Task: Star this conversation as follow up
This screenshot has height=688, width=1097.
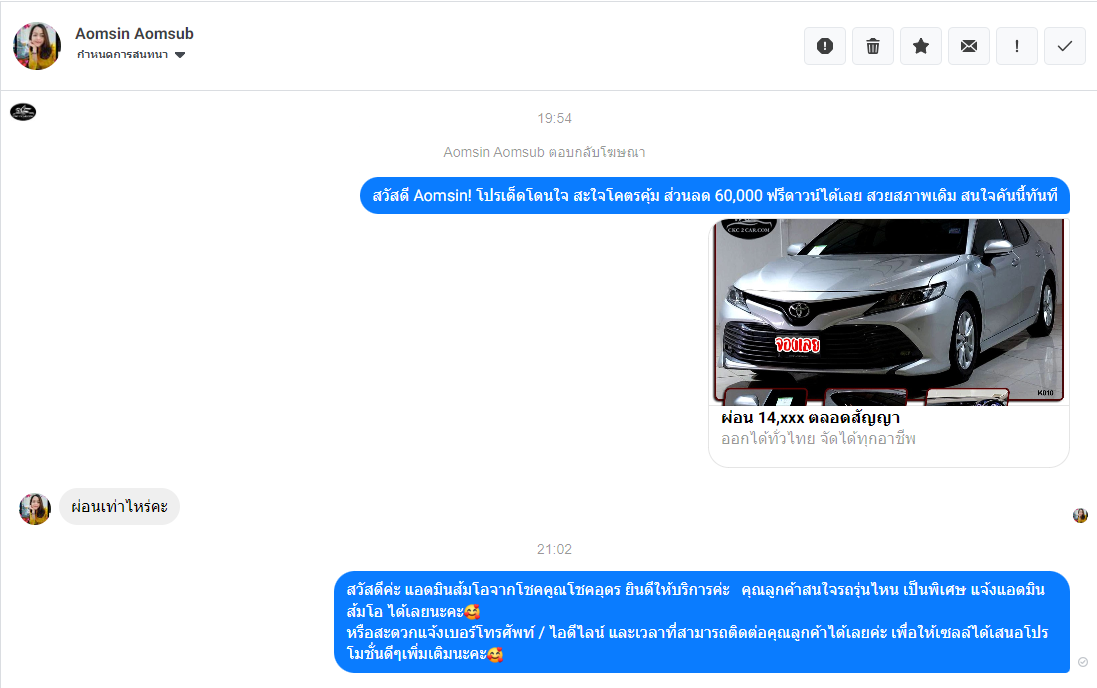Action: (x=921, y=46)
